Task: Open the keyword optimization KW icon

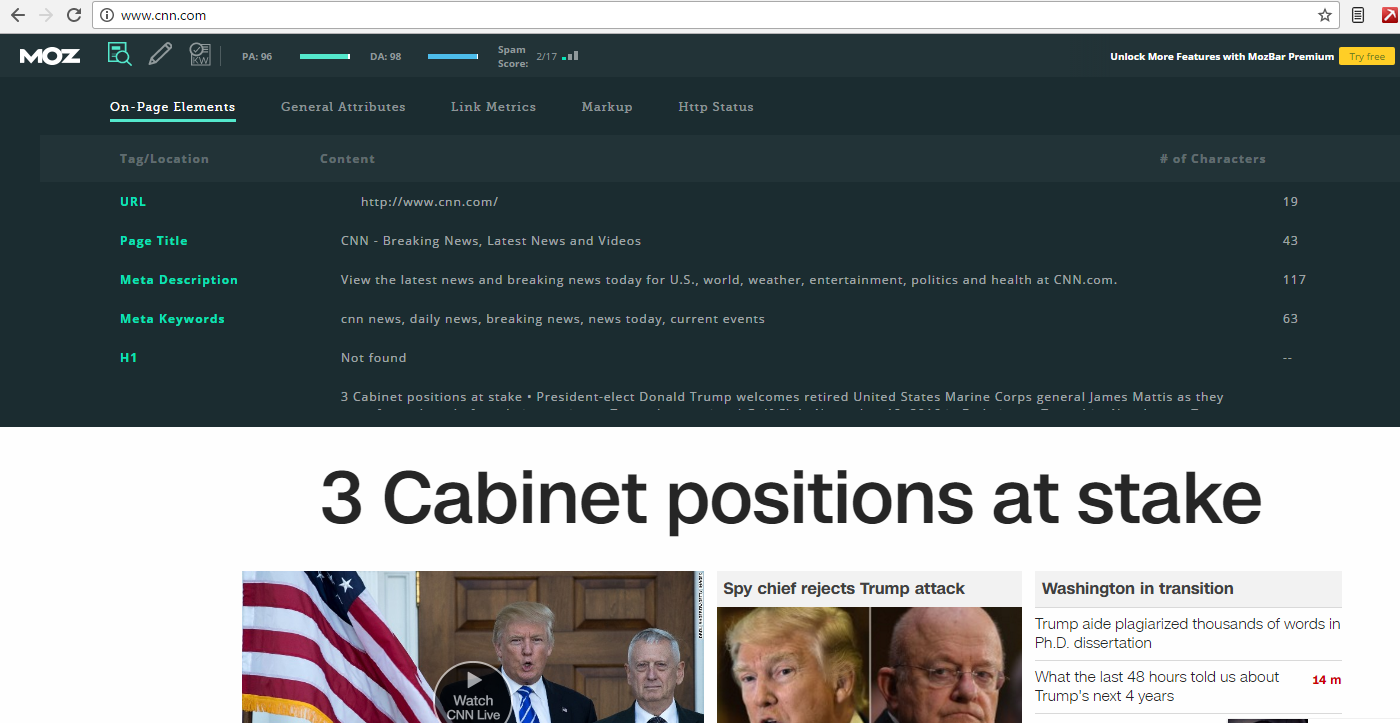Action: (200, 55)
